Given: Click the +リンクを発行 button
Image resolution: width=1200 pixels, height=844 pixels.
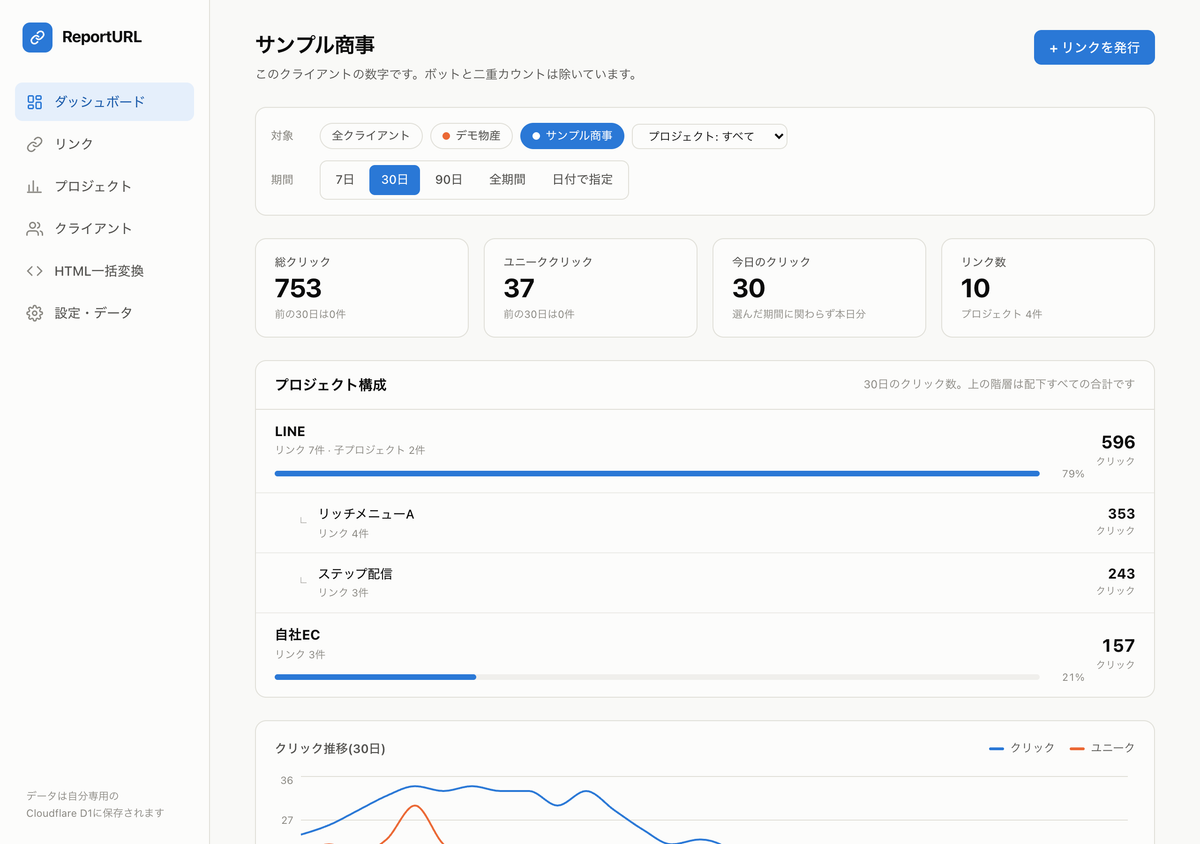Looking at the screenshot, I should pyautogui.click(x=1094, y=48).
